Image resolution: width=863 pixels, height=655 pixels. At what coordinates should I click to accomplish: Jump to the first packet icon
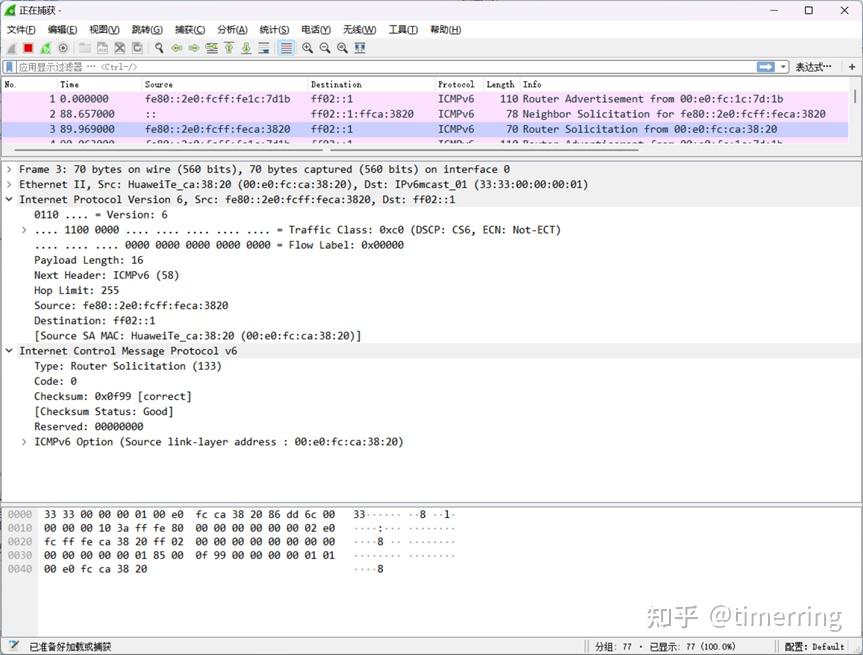coord(227,48)
